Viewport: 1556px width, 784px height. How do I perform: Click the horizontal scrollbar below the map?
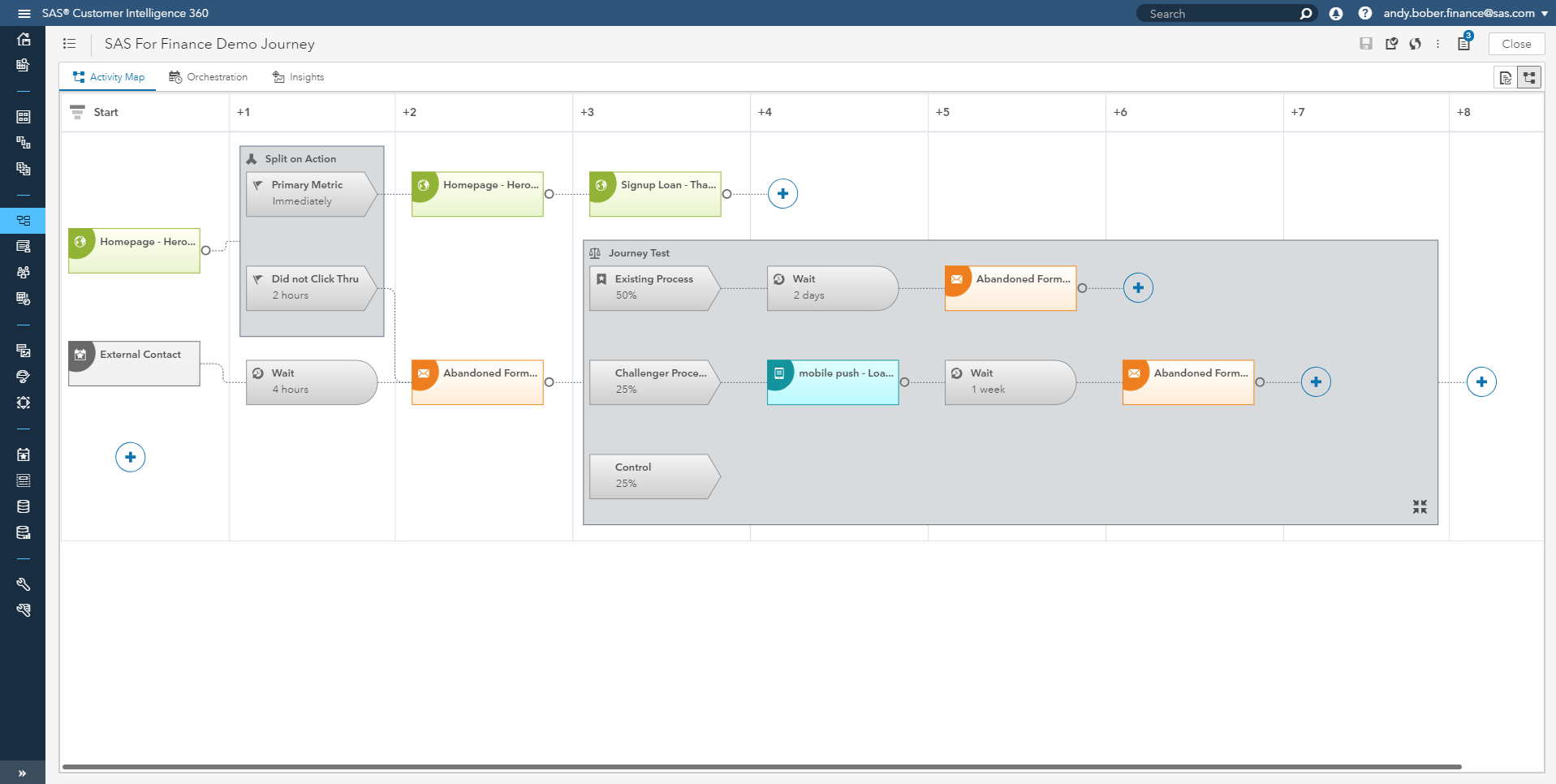(761, 767)
